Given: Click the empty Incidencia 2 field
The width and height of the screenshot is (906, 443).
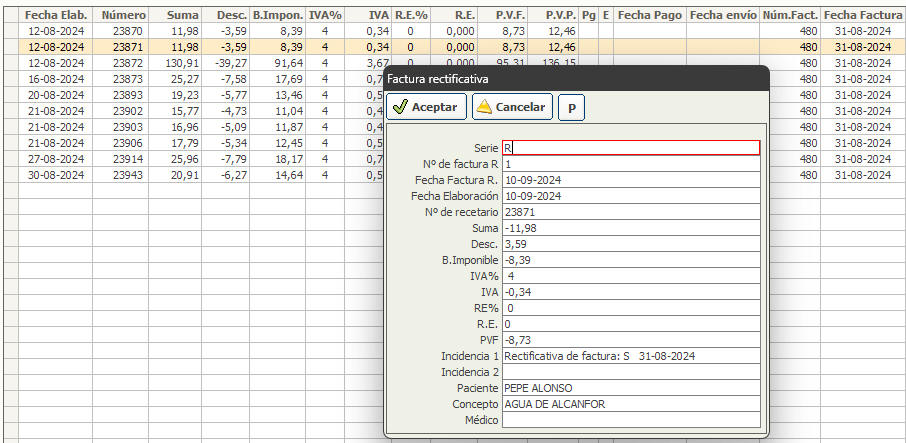Looking at the screenshot, I should pyautogui.click(x=630, y=372).
